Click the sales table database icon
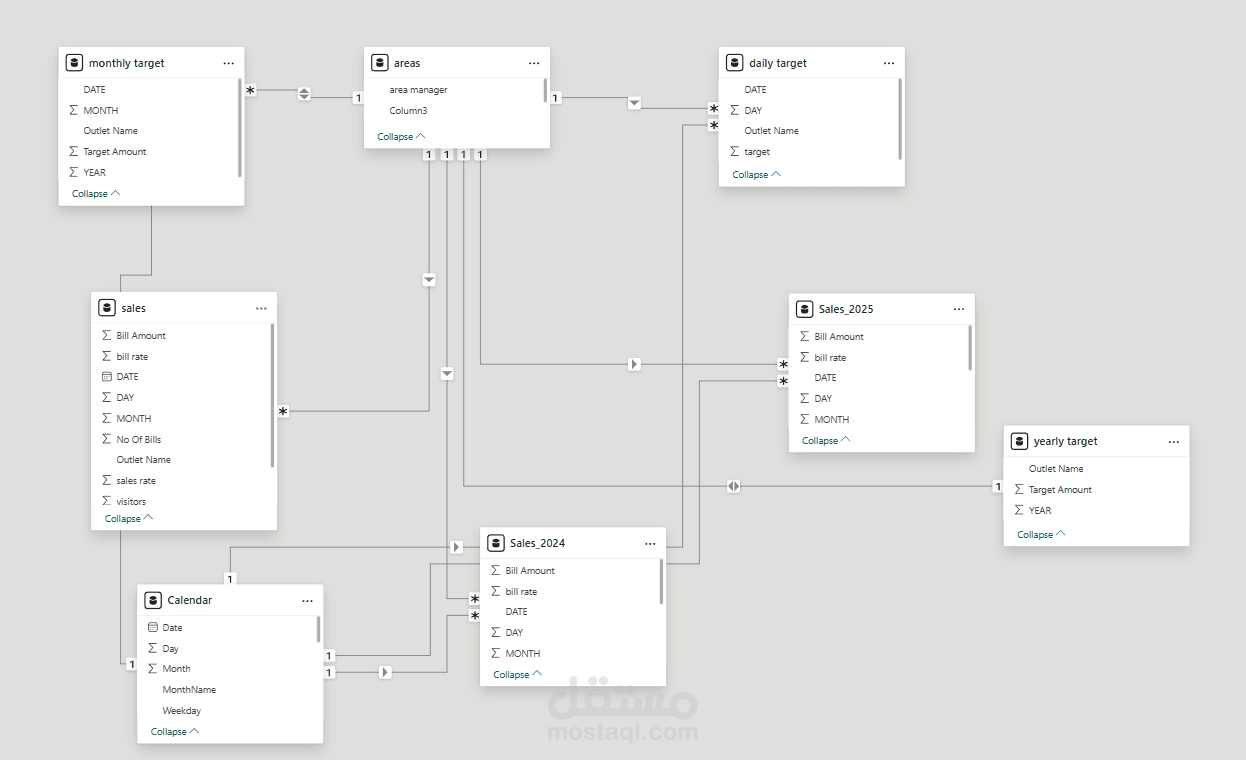Viewport: 1246px width, 760px height. click(x=106, y=308)
